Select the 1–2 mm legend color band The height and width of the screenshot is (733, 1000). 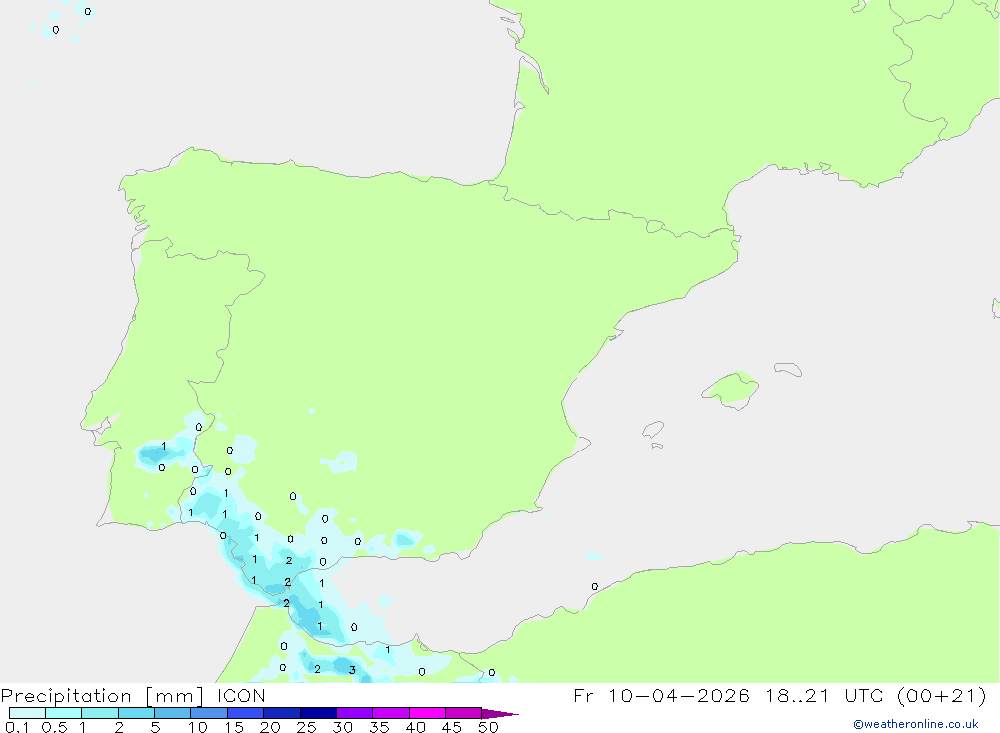pos(100,713)
